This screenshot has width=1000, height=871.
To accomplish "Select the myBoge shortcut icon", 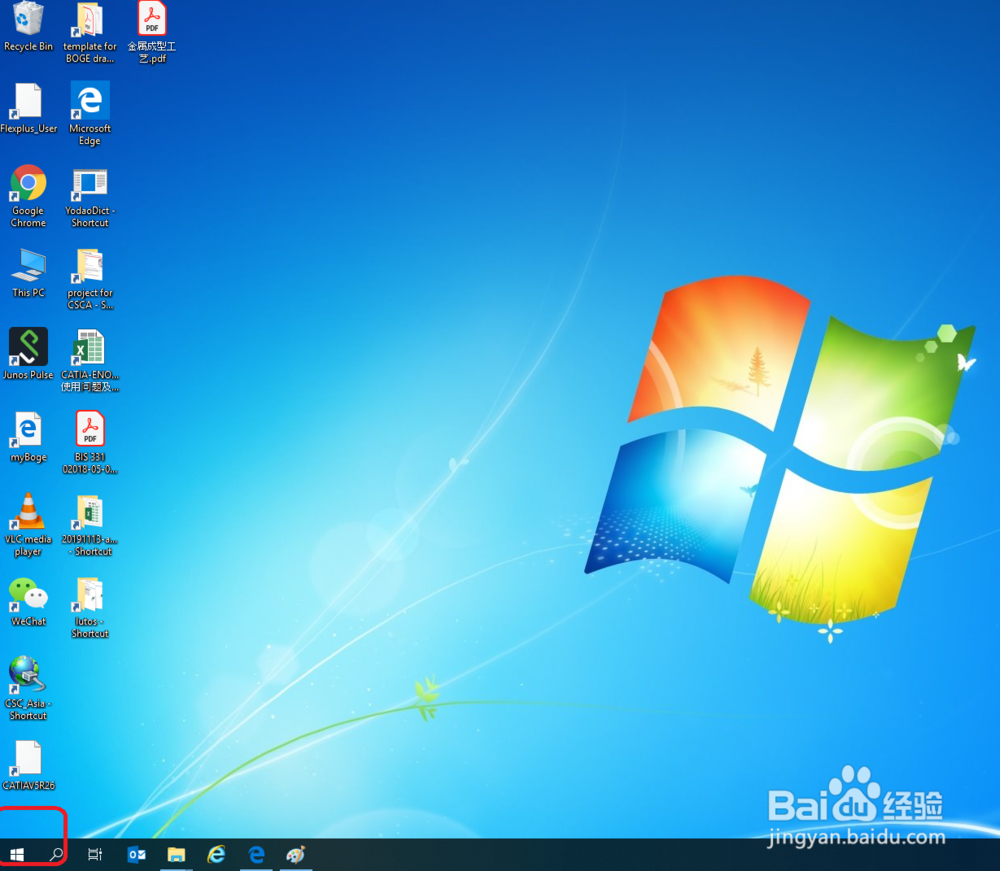I will click(x=27, y=430).
